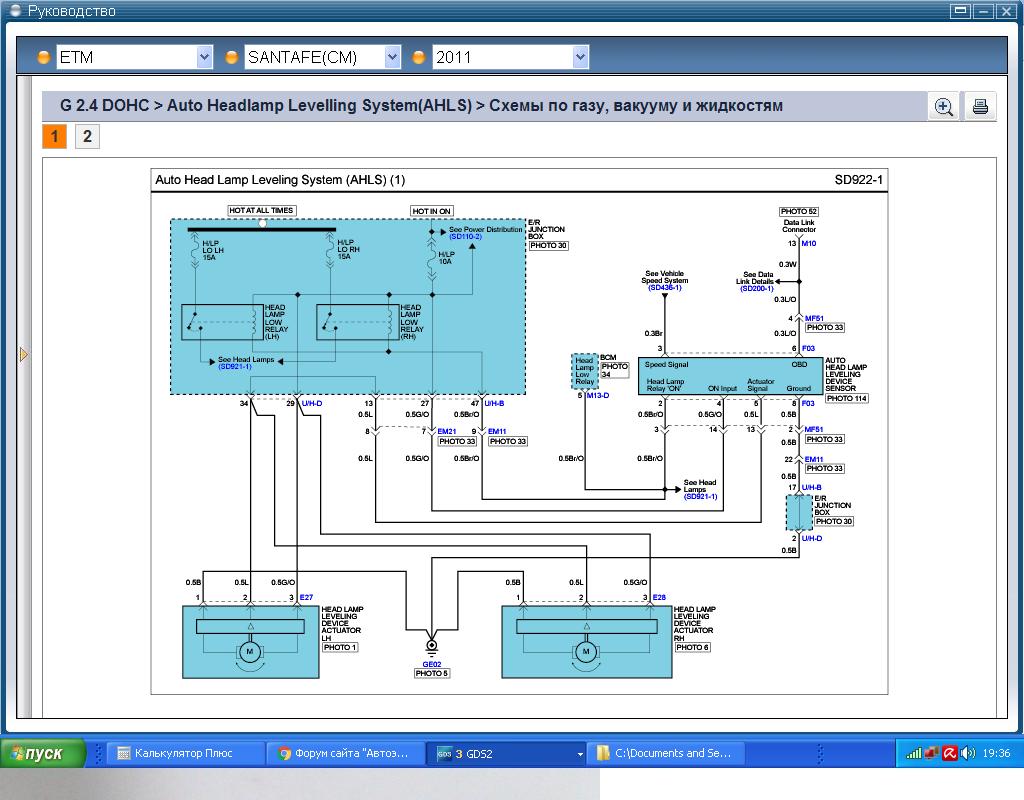Click connector label E28
Viewport: 1024px width, 800px height.
659,598
